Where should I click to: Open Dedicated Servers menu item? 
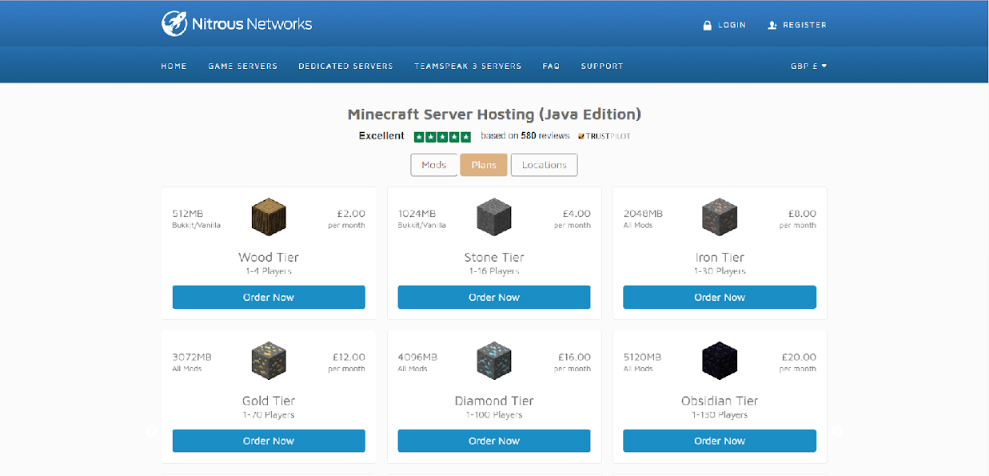coord(345,66)
